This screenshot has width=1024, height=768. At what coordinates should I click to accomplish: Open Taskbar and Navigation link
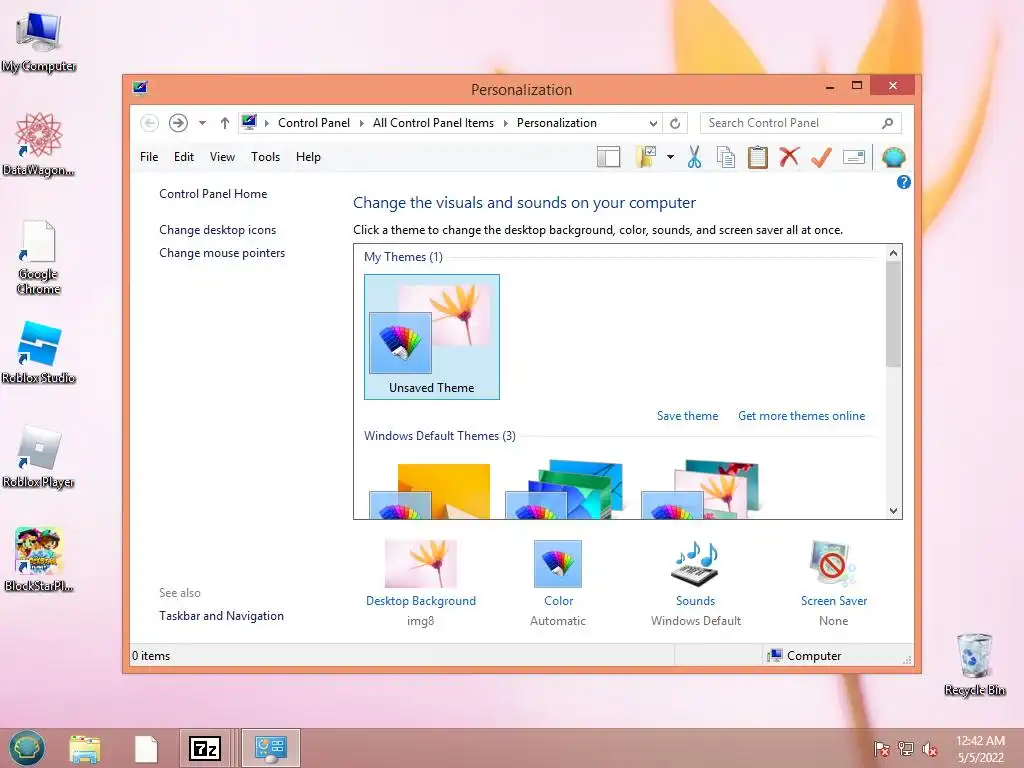coord(221,616)
